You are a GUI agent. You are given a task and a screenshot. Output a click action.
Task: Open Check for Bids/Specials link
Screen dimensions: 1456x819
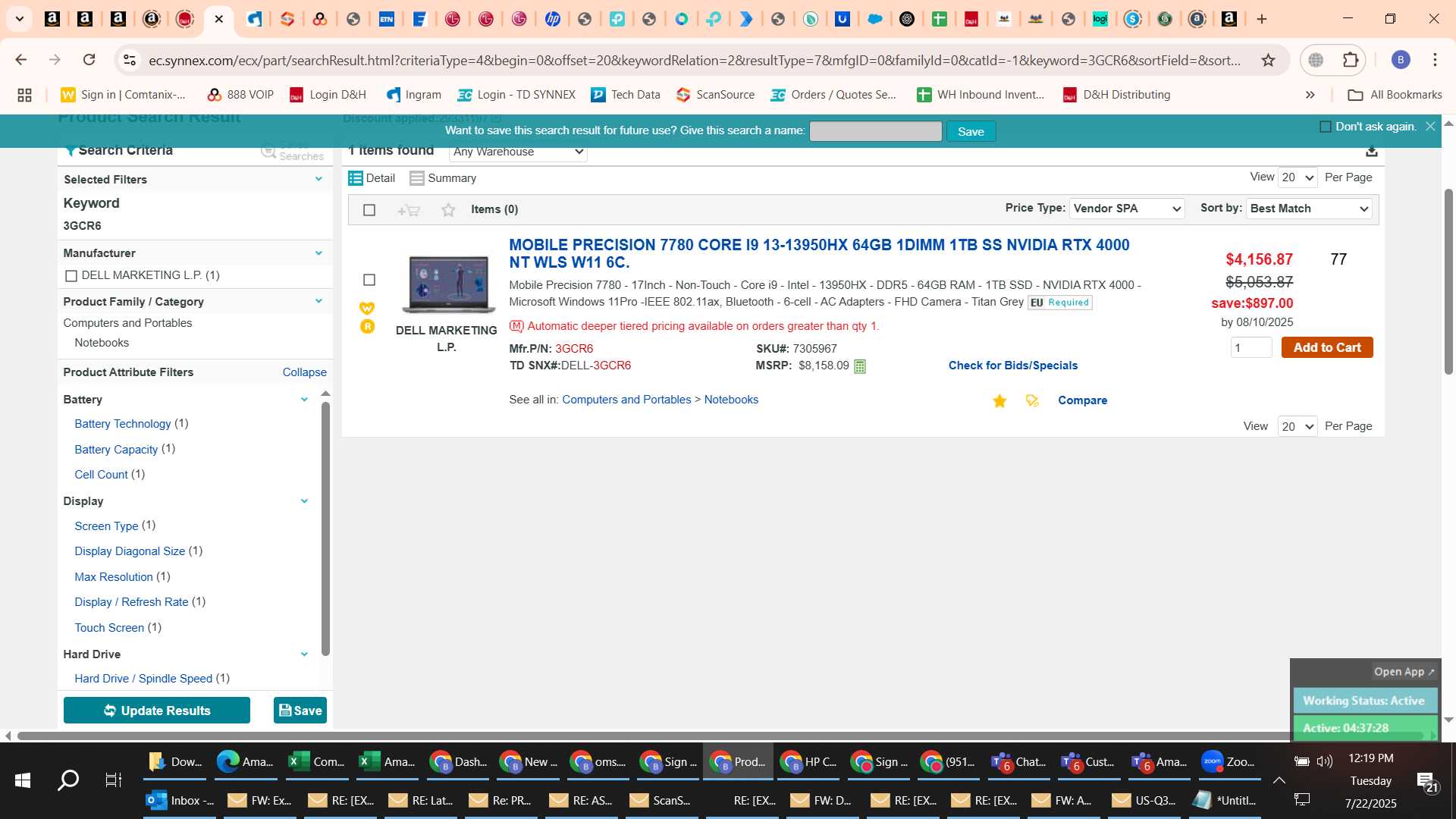pyautogui.click(x=1012, y=366)
